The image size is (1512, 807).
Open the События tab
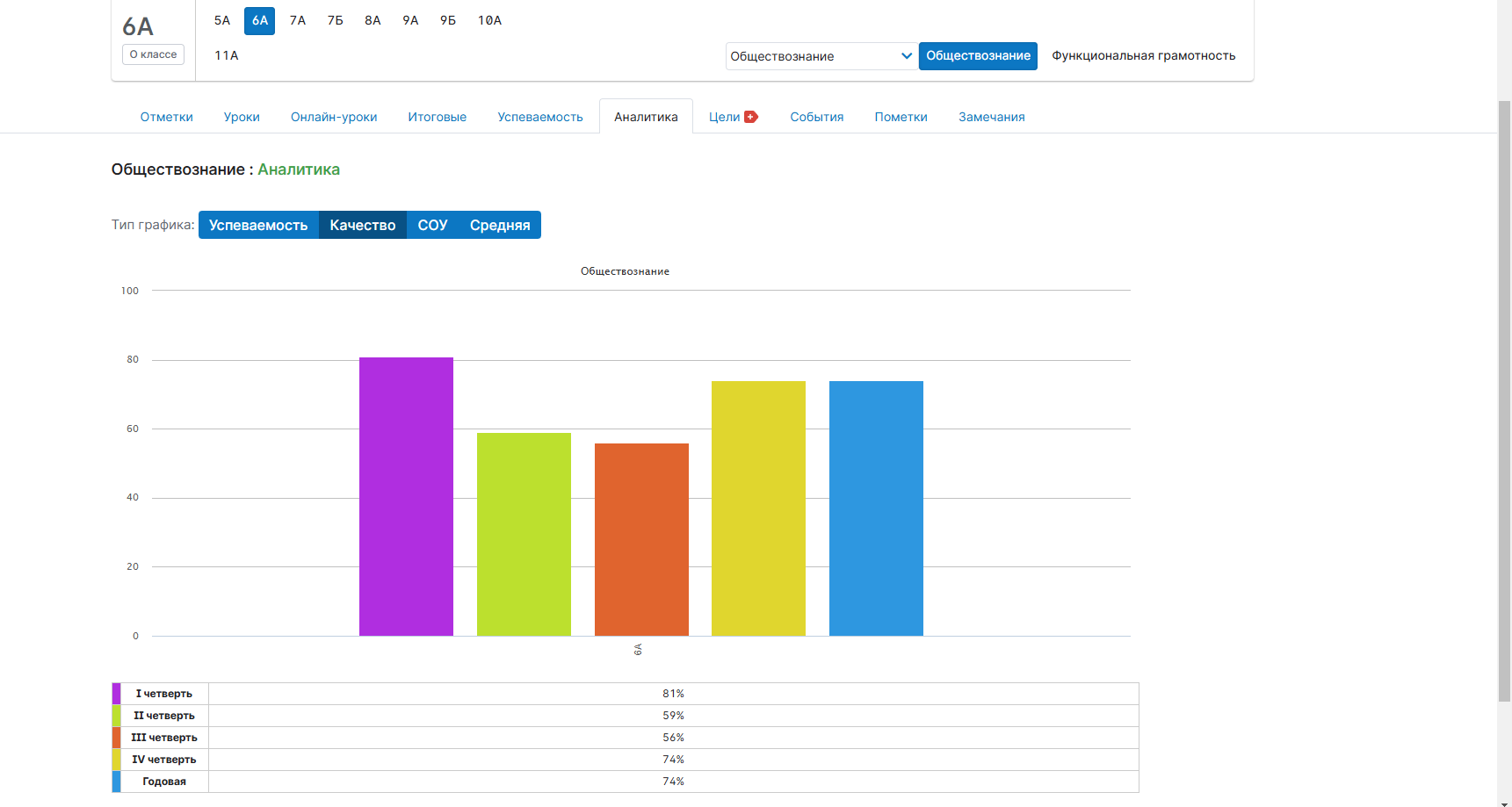(817, 117)
